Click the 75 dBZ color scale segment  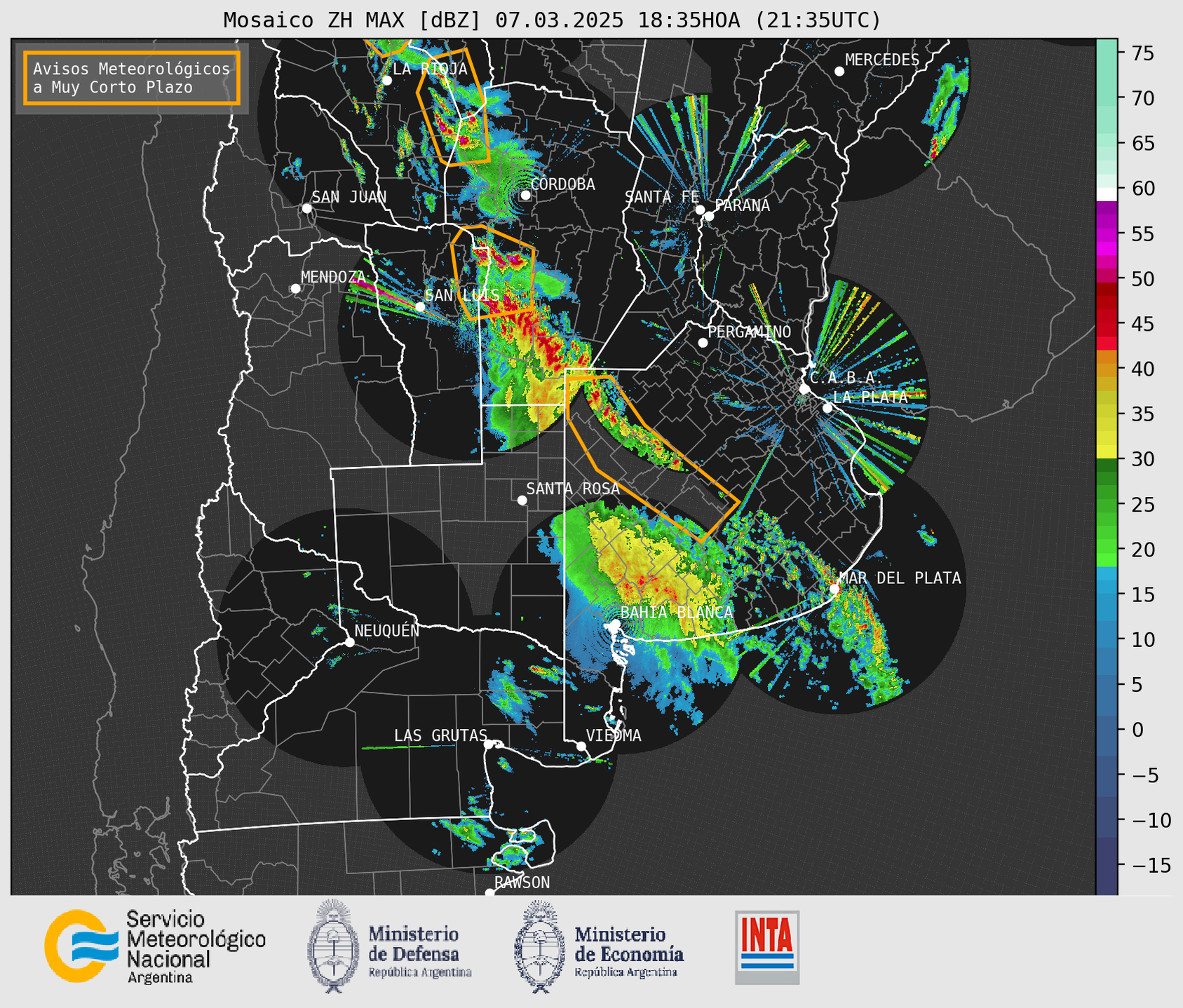1107,53
